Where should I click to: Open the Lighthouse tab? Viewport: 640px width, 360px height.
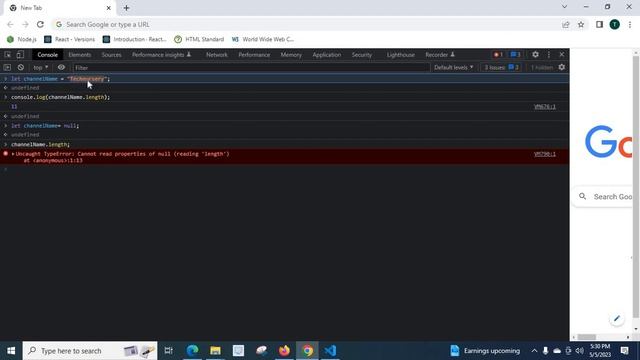[400, 55]
